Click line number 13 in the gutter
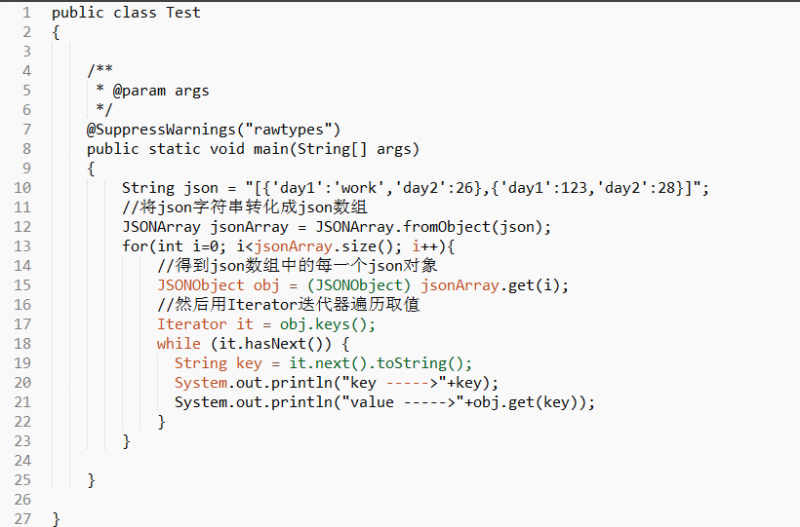 (x=22, y=246)
